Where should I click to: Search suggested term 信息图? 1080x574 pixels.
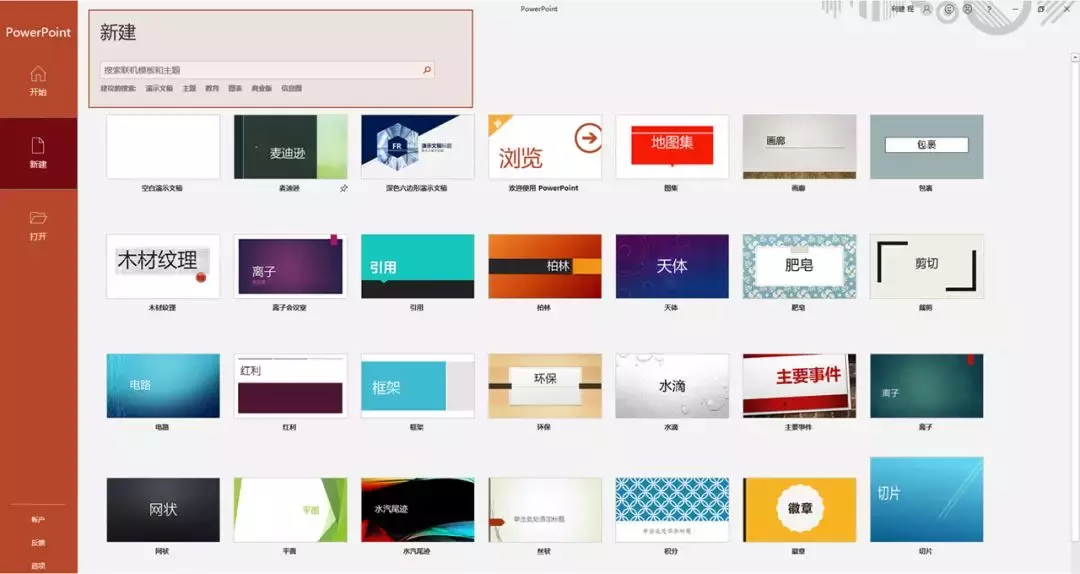tap(291, 88)
